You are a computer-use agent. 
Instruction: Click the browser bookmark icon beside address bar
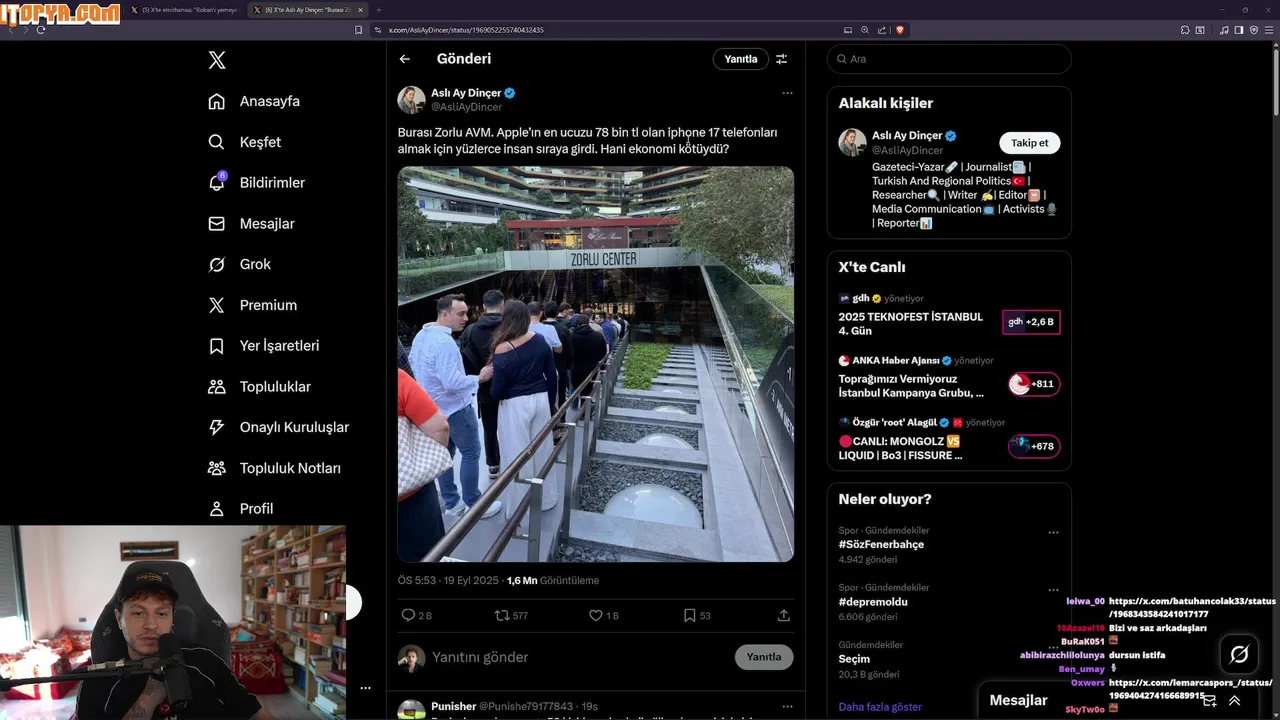coord(359,30)
